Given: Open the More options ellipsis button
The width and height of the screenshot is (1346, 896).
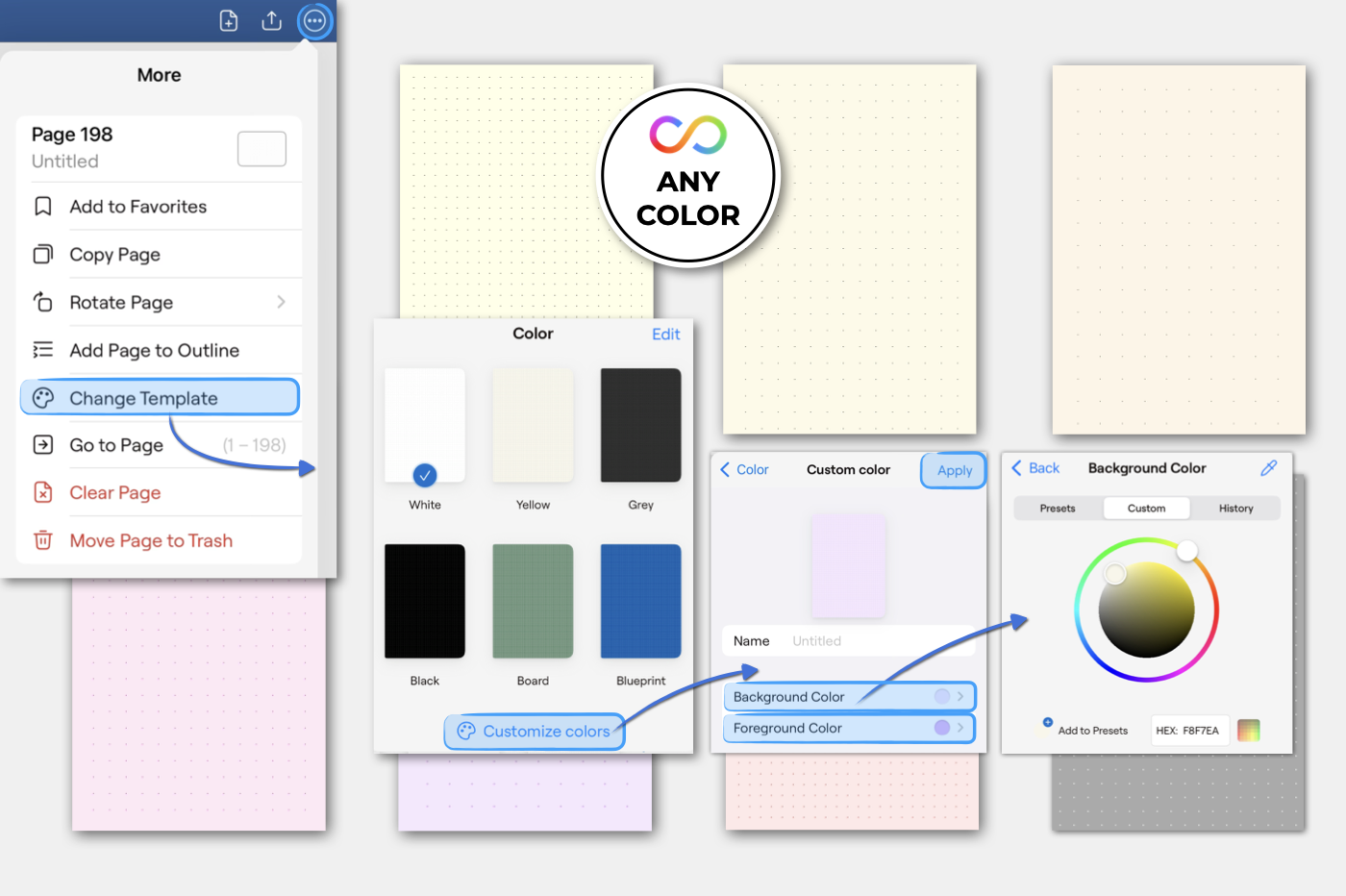Looking at the screenshot, I should click(314, 21).
